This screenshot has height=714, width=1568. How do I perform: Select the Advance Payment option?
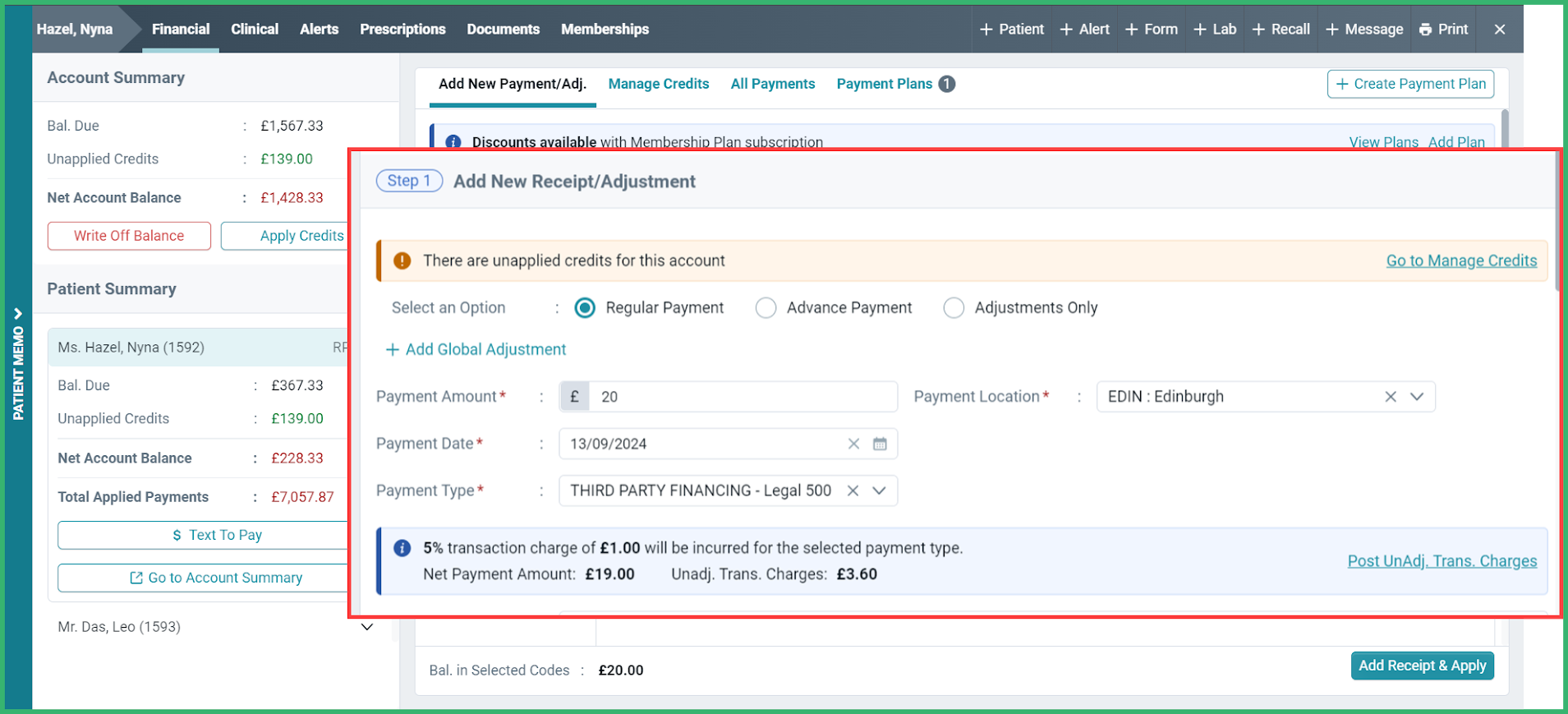[766, 308]
